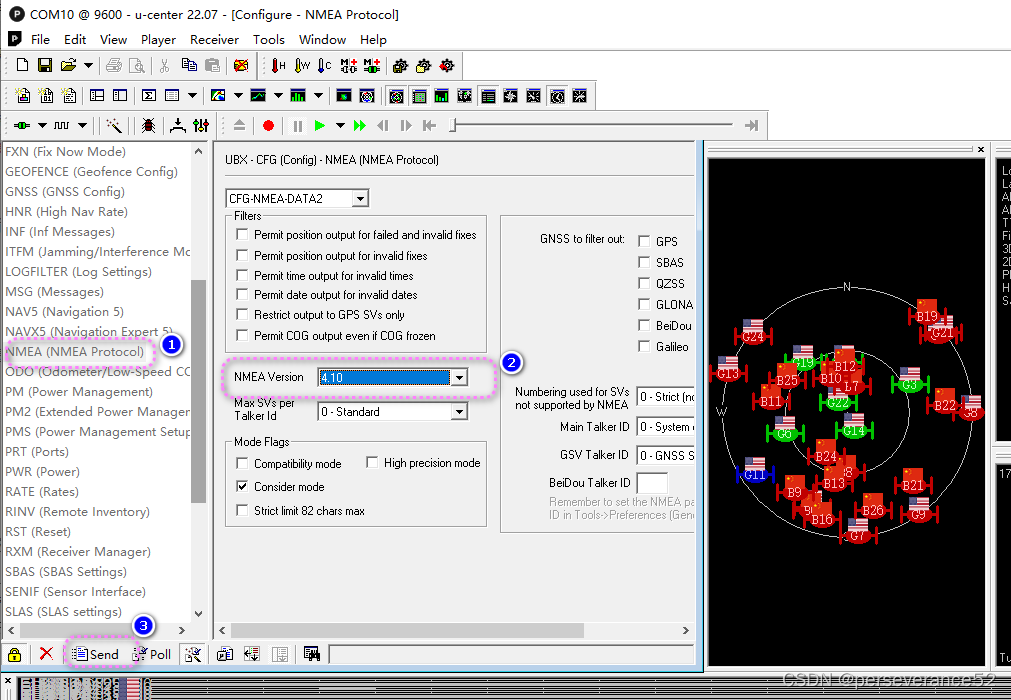Click the red X clear icon
1011x700 pixels.
click(x=46, y=654)
